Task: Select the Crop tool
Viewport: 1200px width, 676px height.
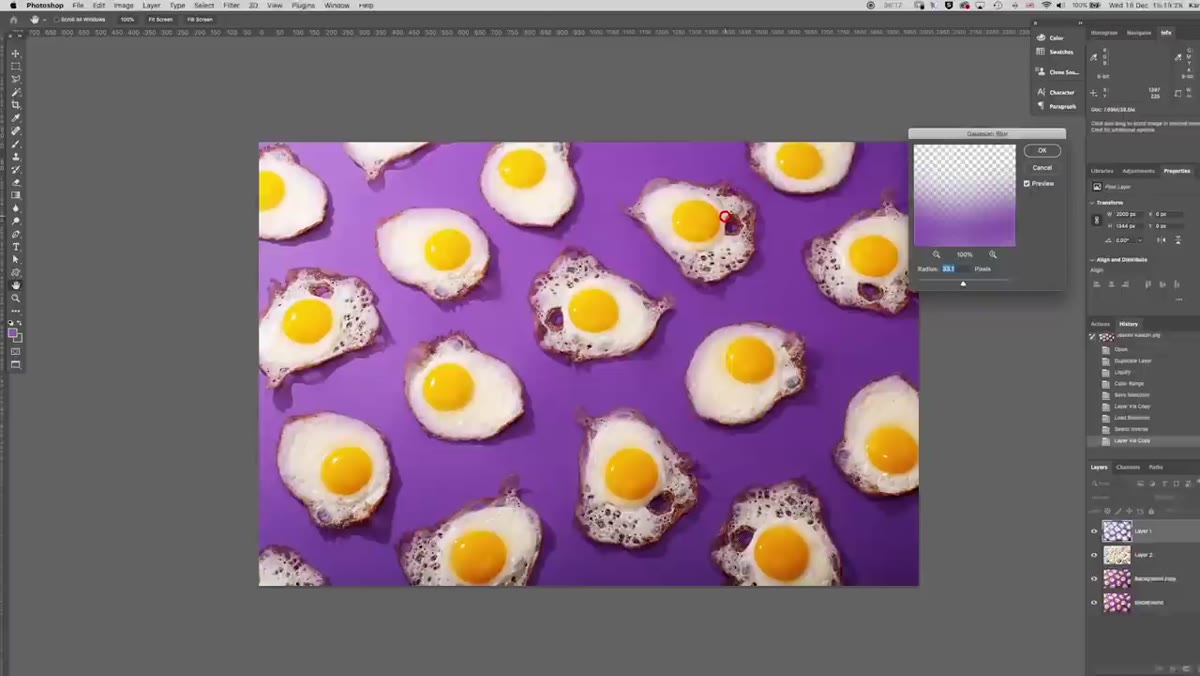Action: [x=15, y=105]
